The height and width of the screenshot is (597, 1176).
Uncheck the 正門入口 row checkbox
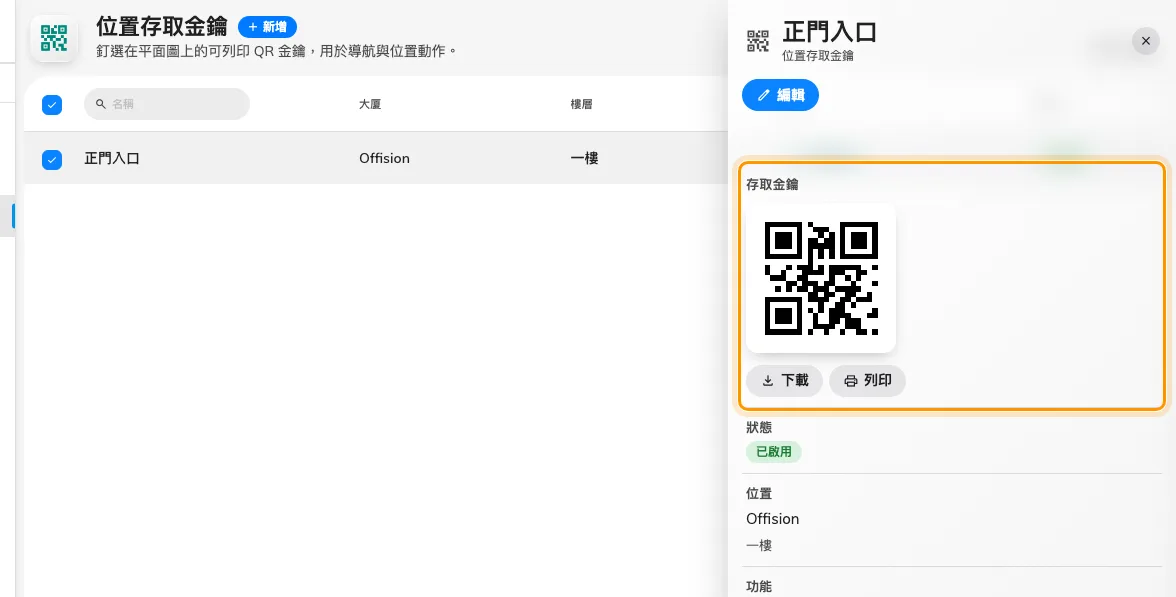52,159
